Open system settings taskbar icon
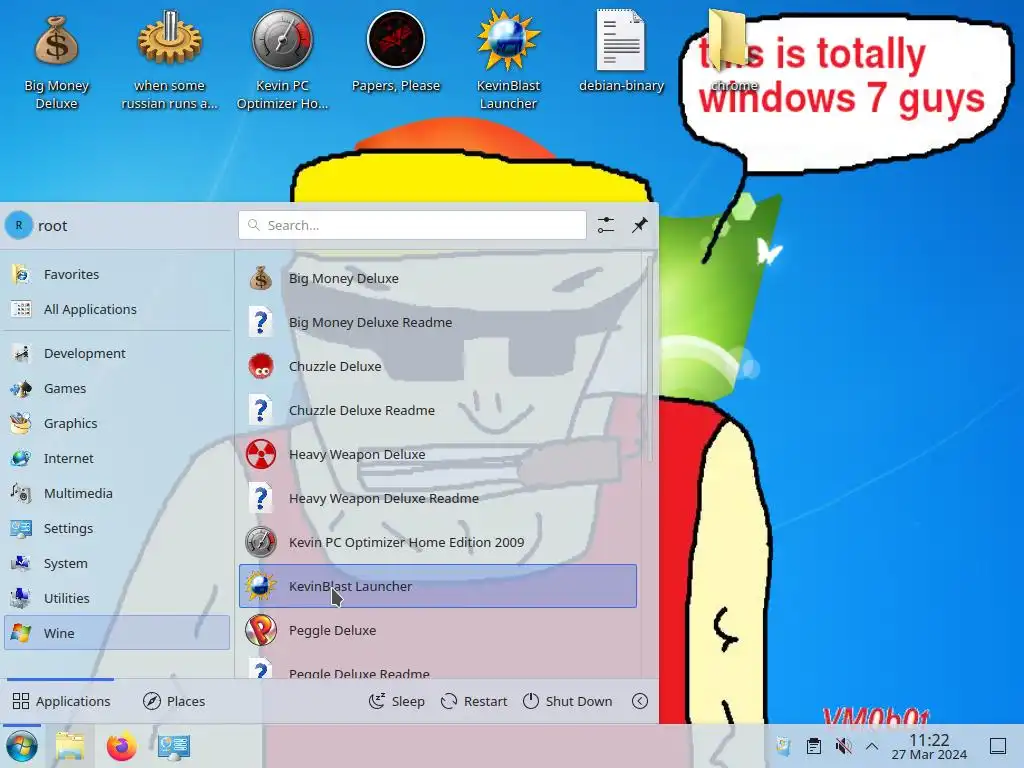Viewport: 1024px width, 768px height. (x=174, y=746)
